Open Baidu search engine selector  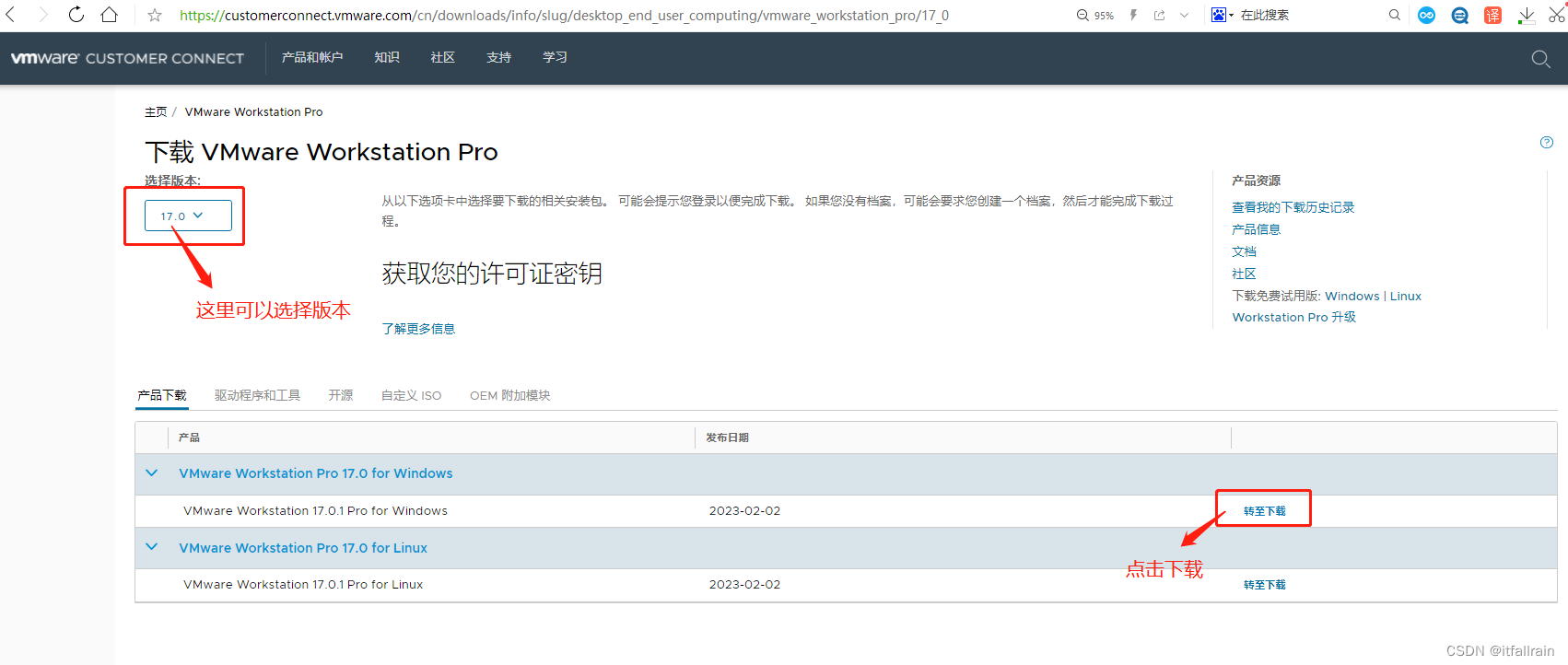pos(1223,15)
